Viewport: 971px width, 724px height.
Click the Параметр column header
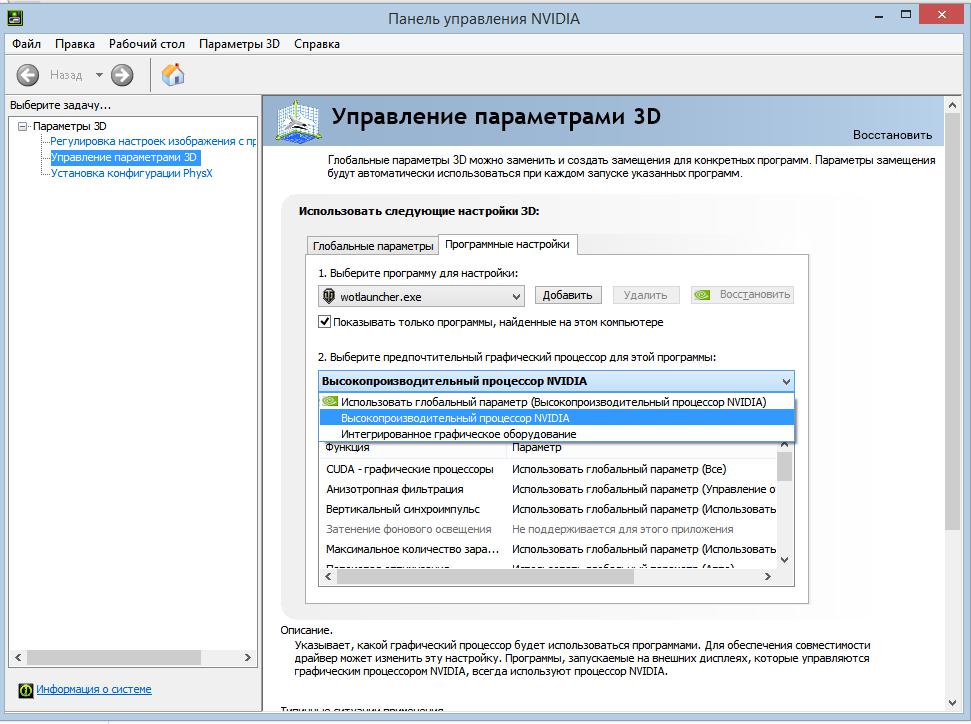click(x=536, y=448)
